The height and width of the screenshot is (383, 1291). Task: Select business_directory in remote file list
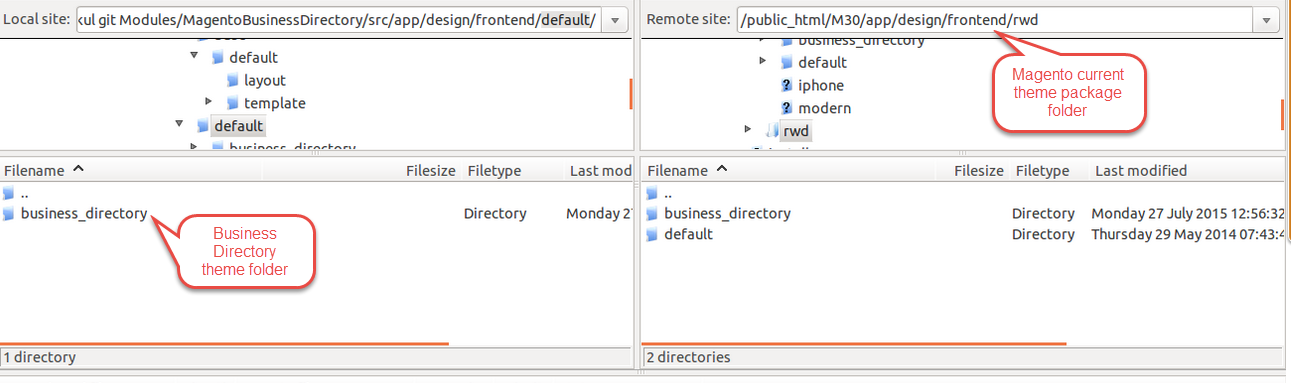click(x=727, y=213)
